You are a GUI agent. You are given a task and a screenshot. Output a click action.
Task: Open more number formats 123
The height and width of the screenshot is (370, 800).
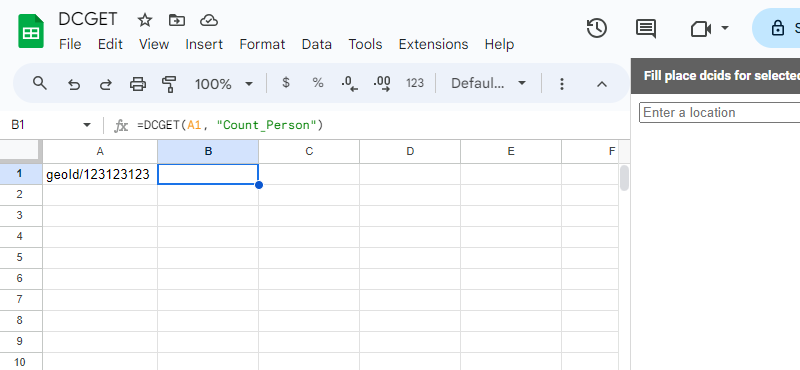[x=415, y=83]
